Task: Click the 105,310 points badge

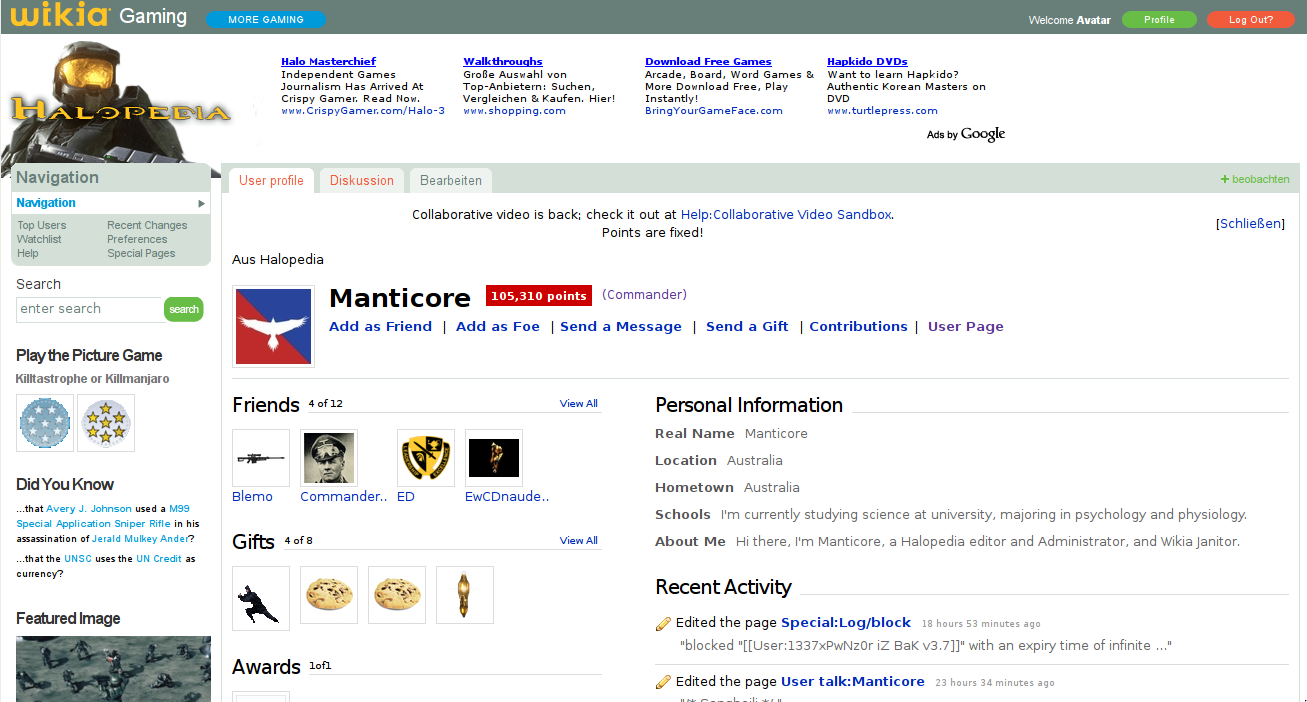Action: pos(539,296)
